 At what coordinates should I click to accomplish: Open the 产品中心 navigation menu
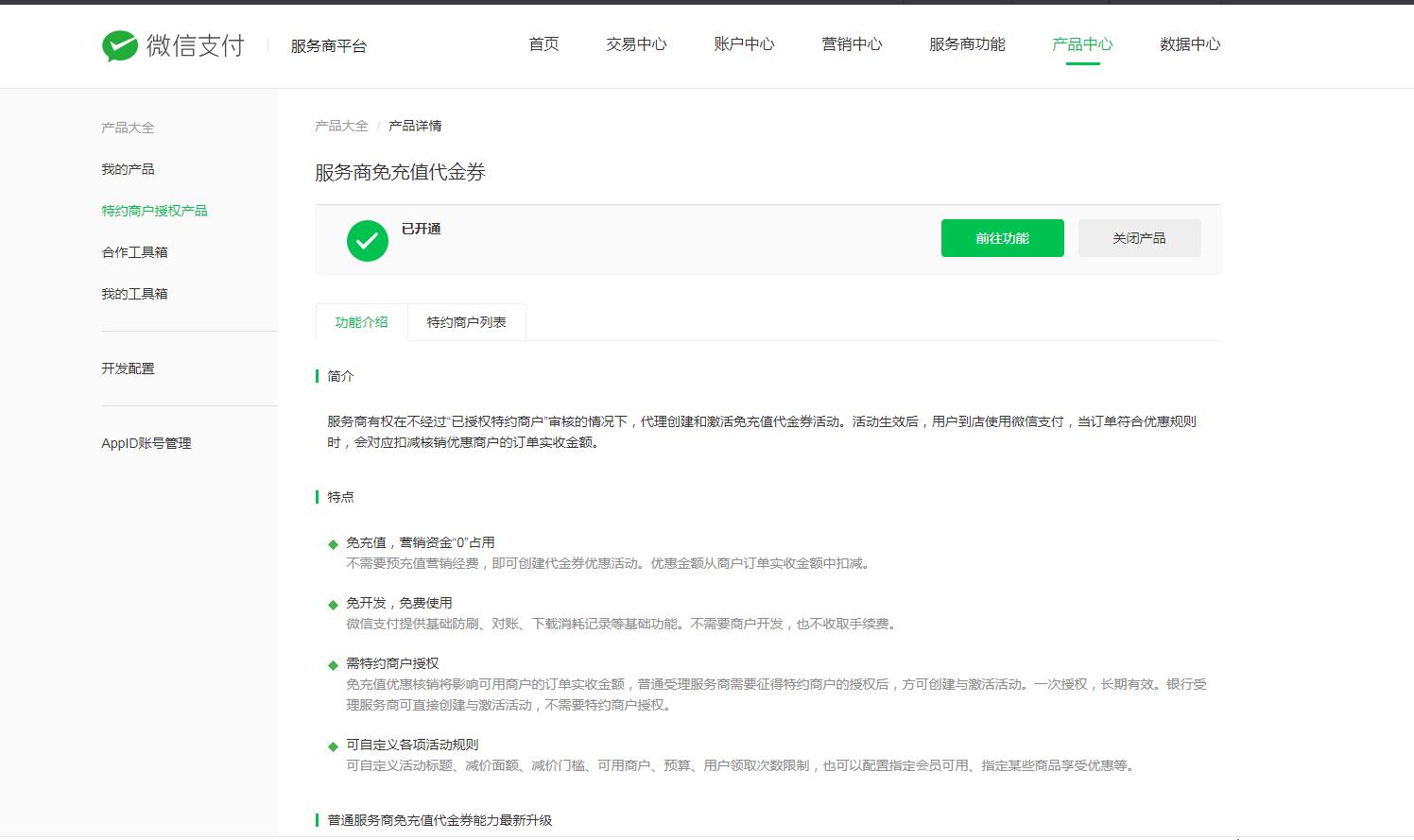click(1081, 43)
